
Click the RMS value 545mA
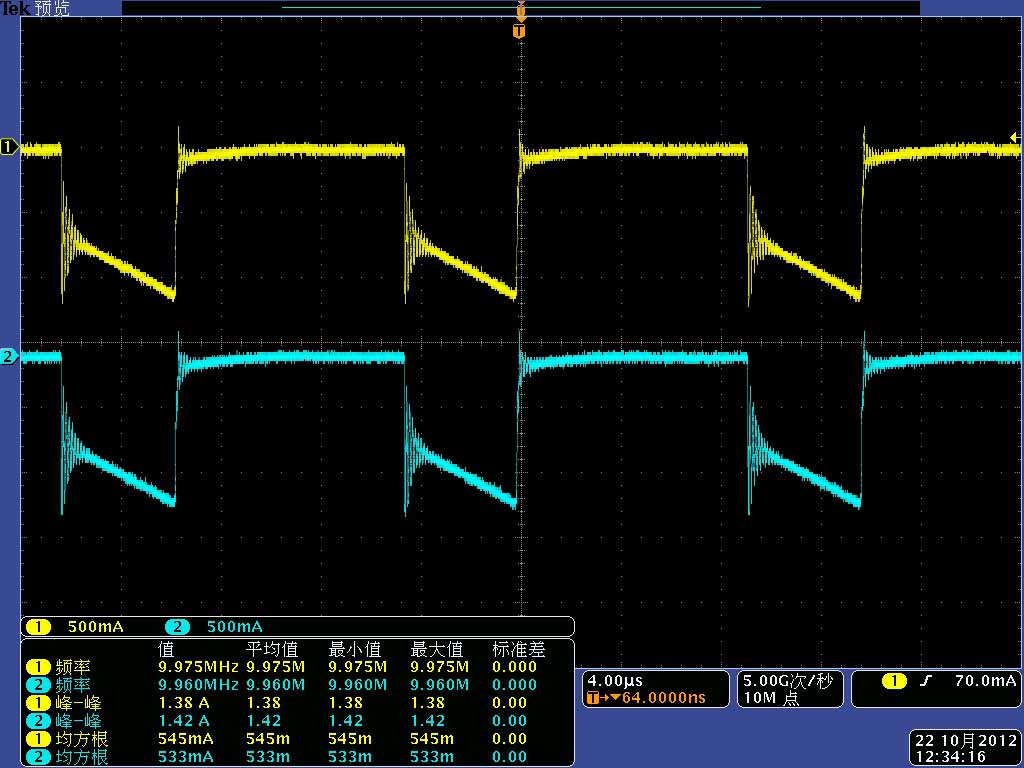tap(185, 739)
